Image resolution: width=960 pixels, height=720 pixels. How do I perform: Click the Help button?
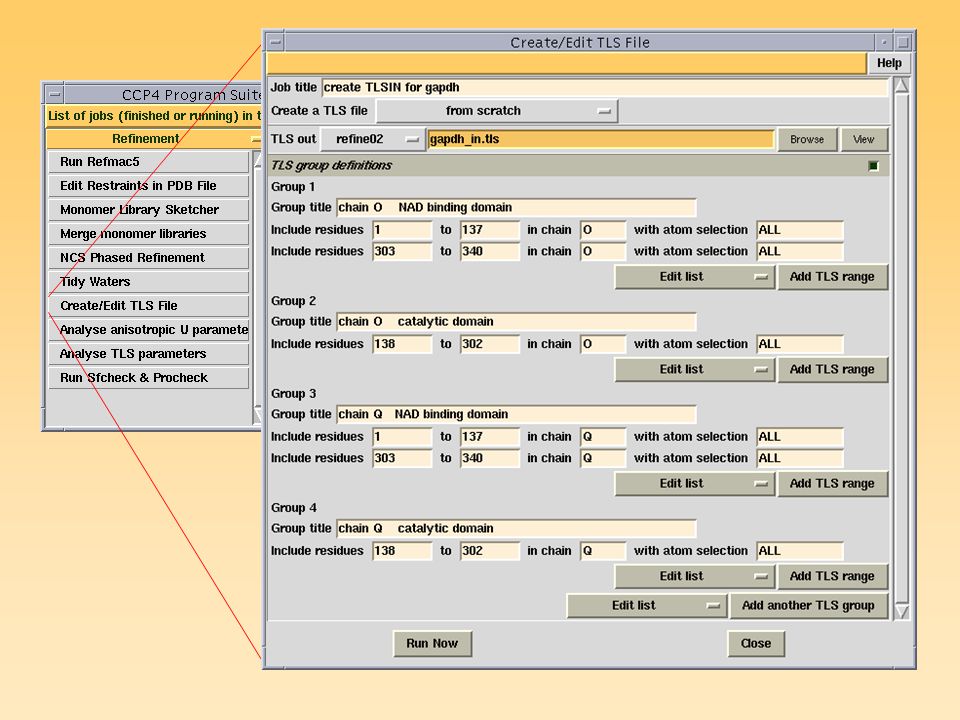coord(888,63)
